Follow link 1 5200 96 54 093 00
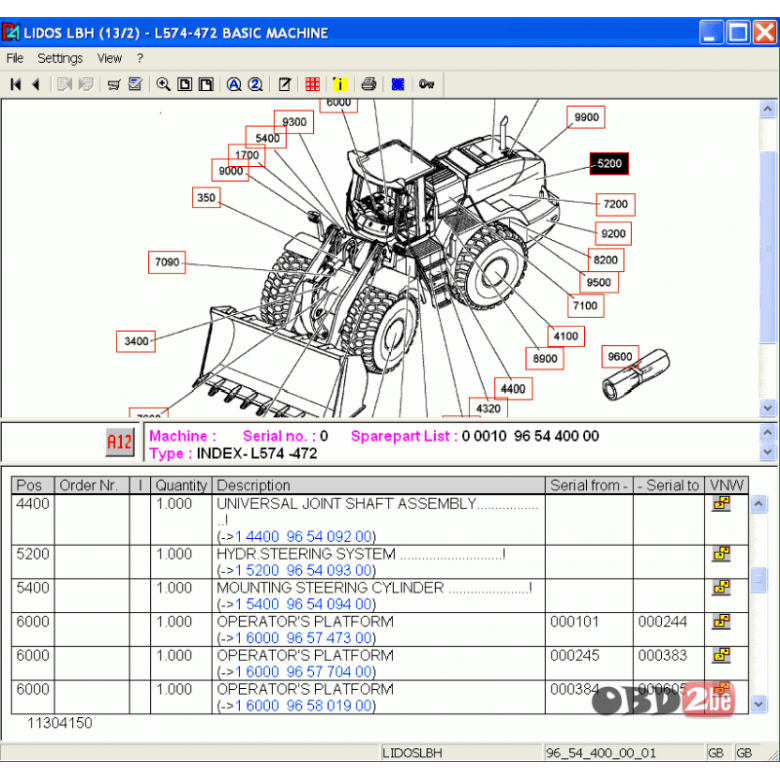The width and height of the screenshot is (780, 780). pos(303,571)
